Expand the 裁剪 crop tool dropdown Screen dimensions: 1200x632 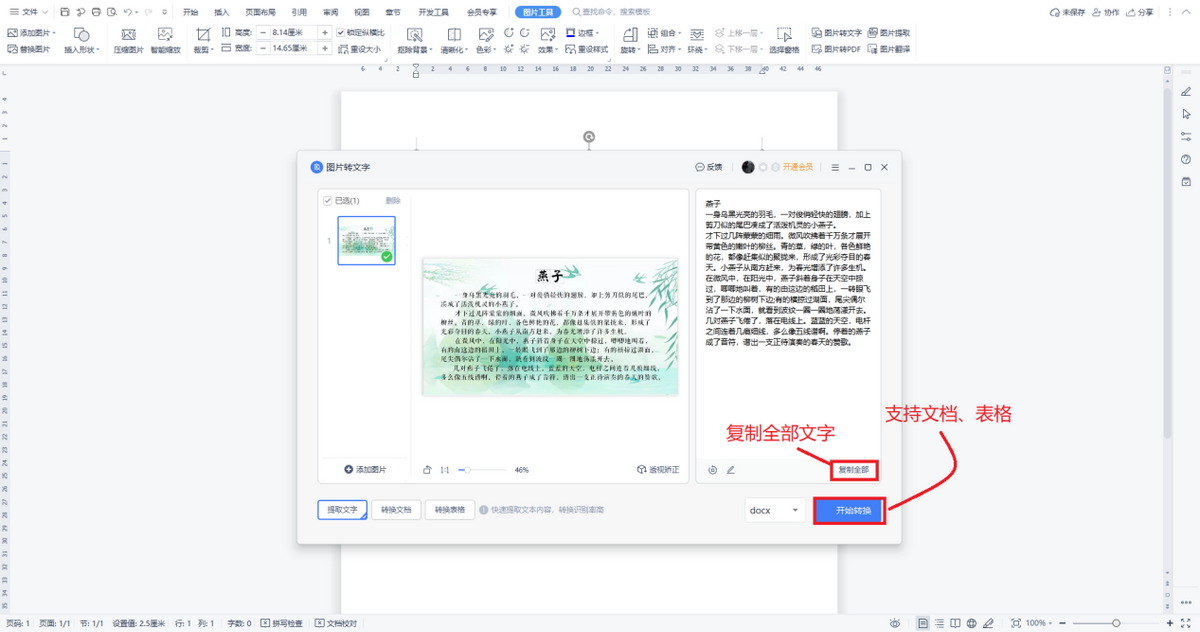point(212,48)
